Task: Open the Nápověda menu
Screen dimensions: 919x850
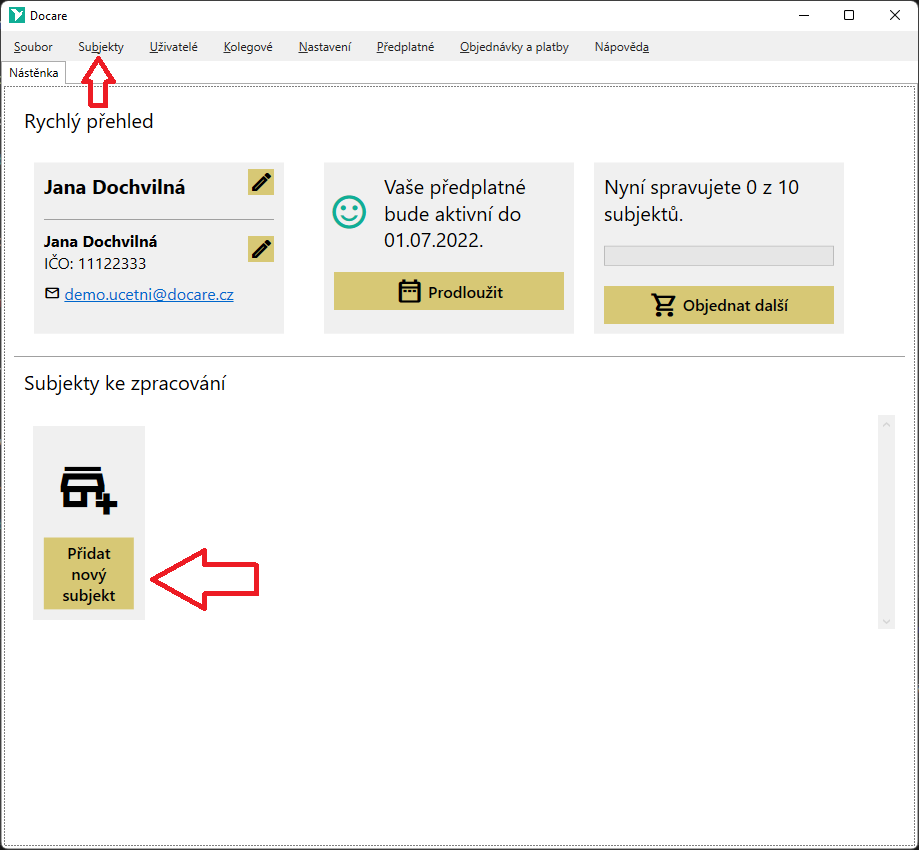Action: tap(622, 47)
